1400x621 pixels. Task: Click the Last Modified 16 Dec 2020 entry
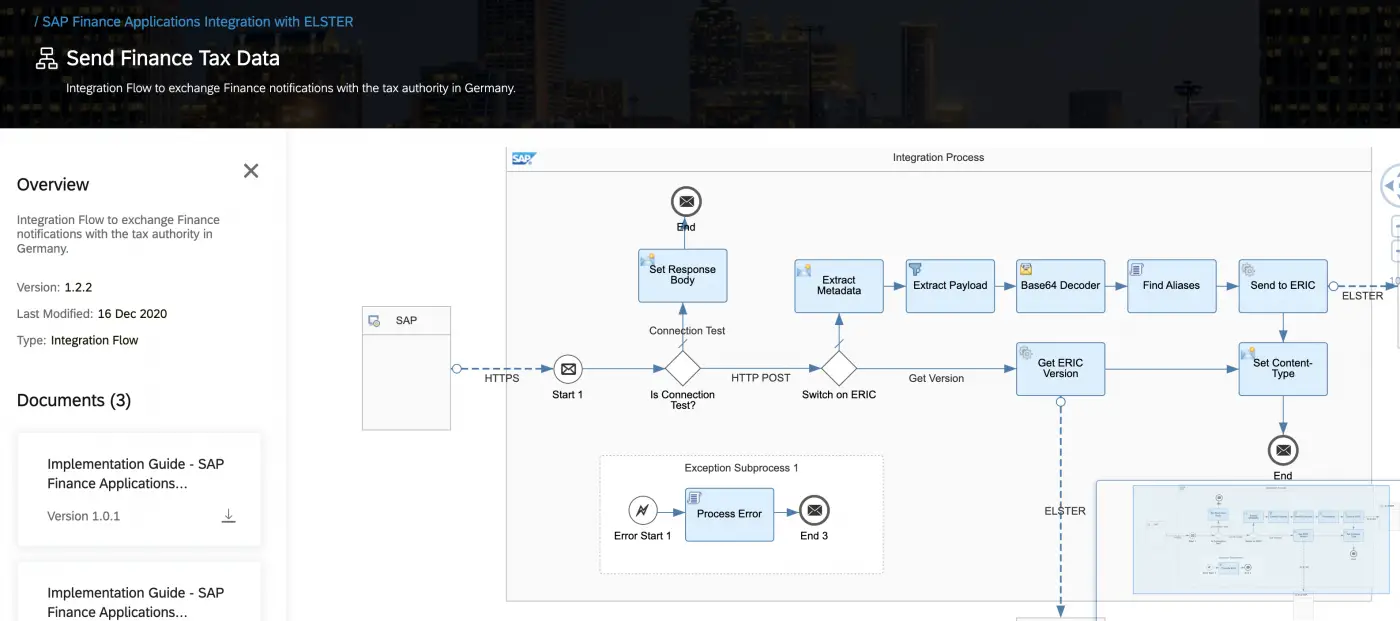92,313
